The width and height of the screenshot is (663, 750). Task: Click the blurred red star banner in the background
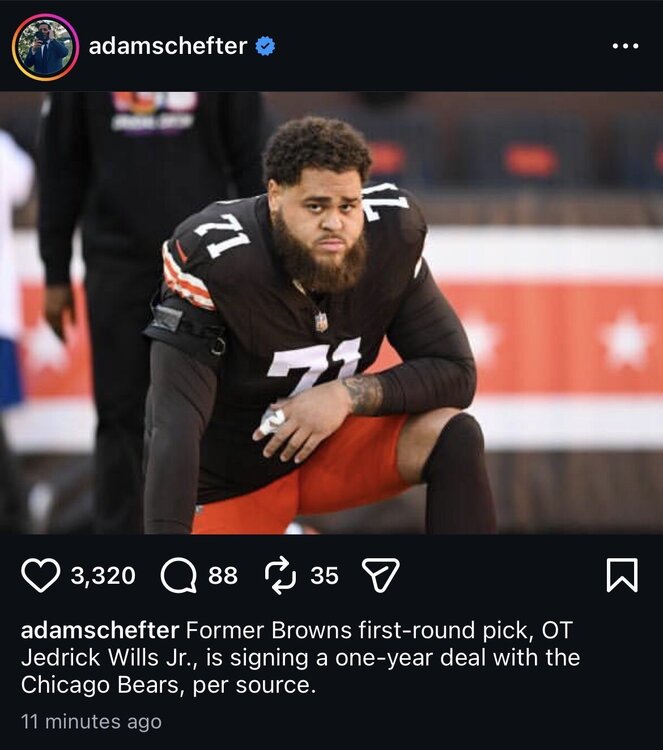[550, 337]
